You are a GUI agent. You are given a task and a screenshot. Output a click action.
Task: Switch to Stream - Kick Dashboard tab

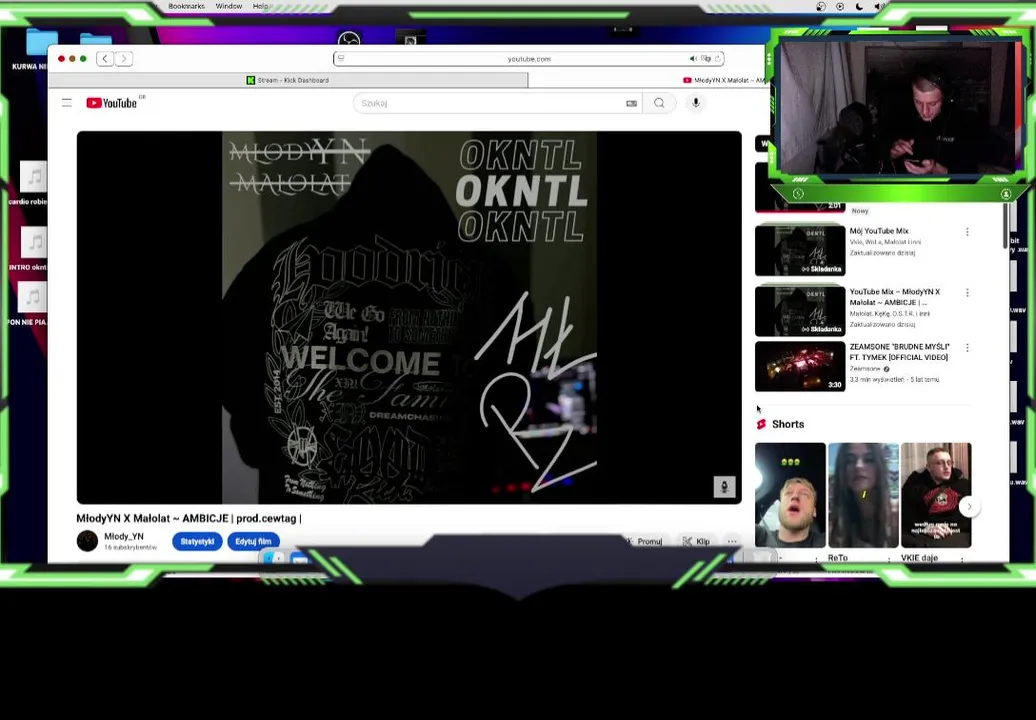coord(288,80)
